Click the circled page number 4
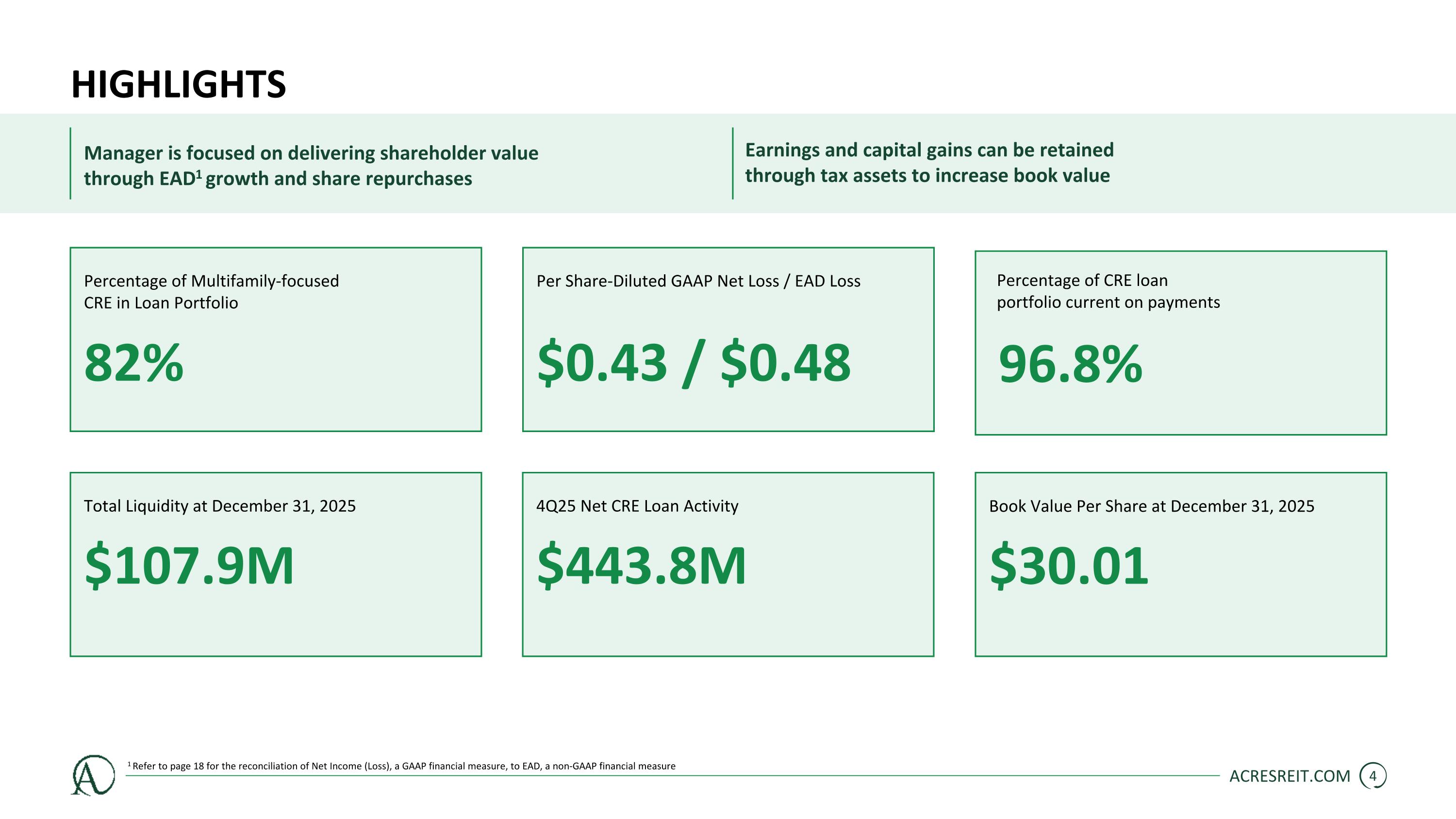This screenshot has height=819, width=1456. (x=1373, y=776)
